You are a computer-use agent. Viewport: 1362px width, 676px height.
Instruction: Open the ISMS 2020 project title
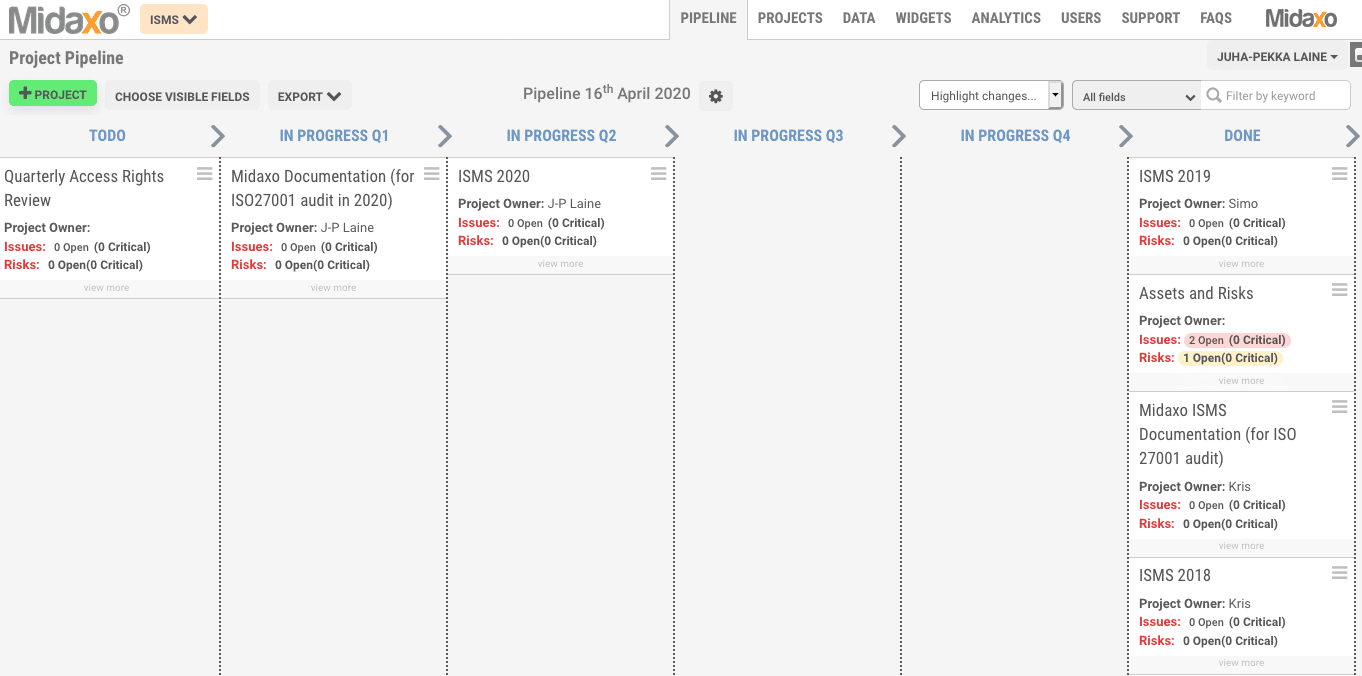[x=494, y=176]
